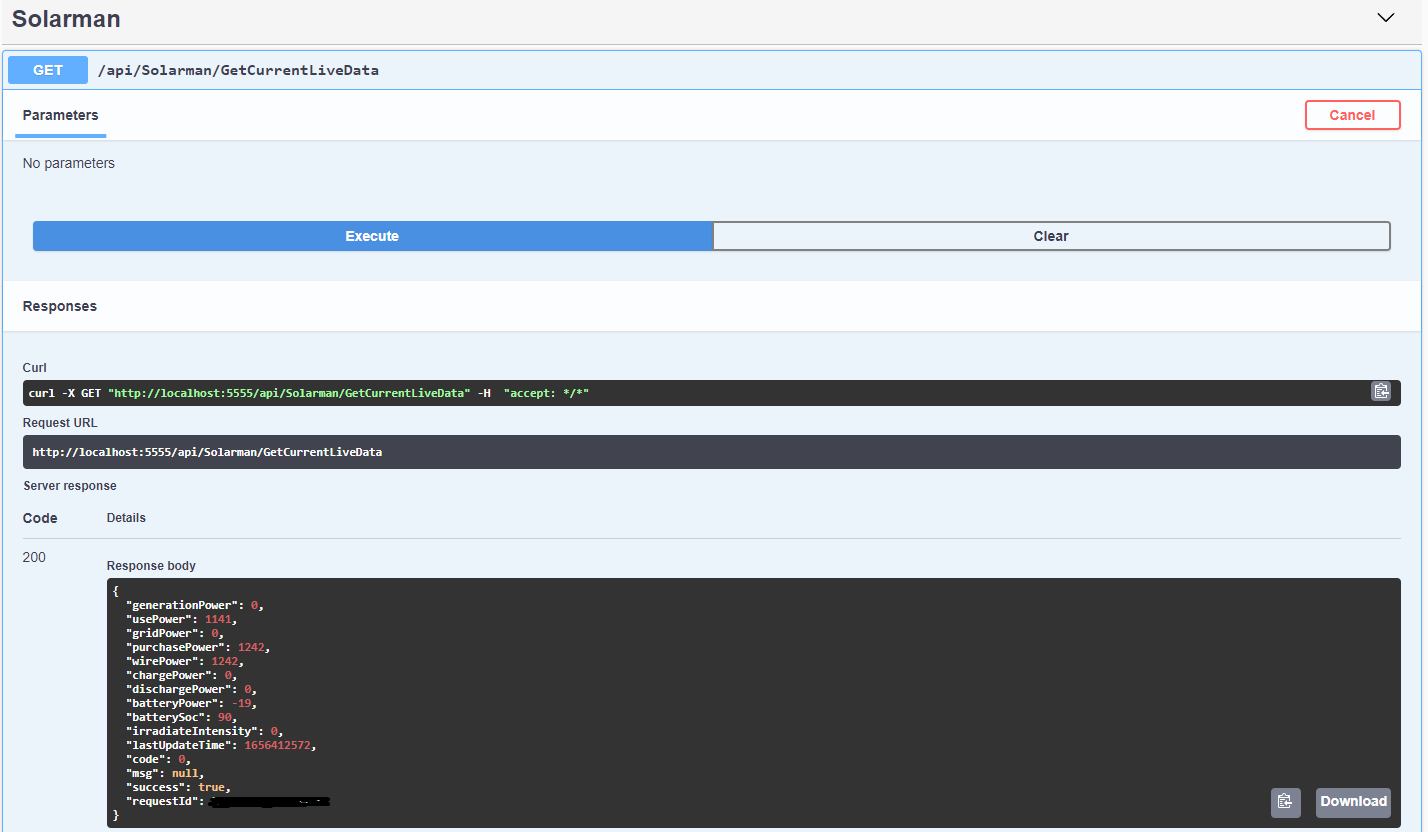Select the Parameters tab
1428x832 pixels.
tap(59, 116)
